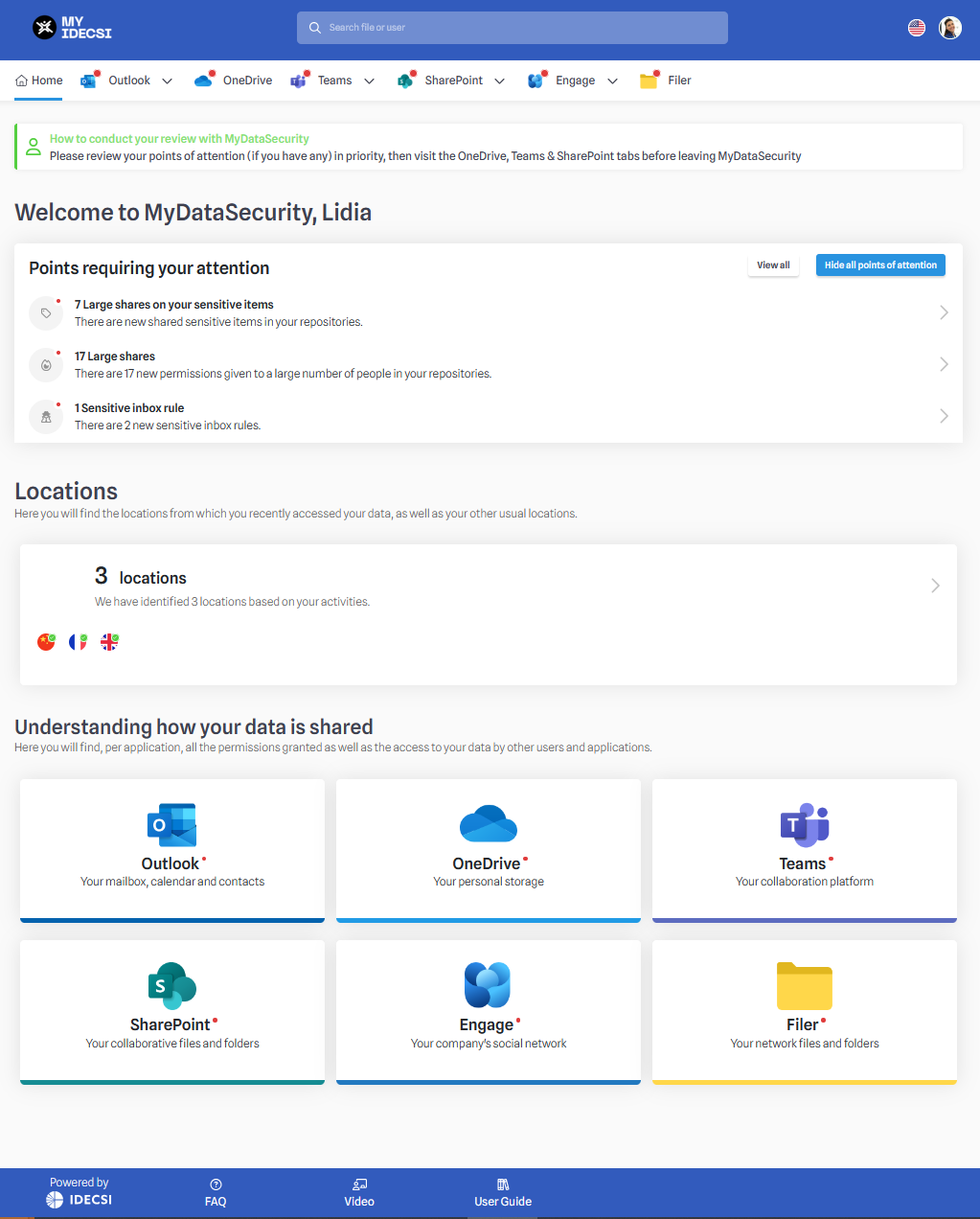Click the IDECSI logo in footer
Image resolution: width=980 pixels, height=1219 pixels.
click(79, 1200)
